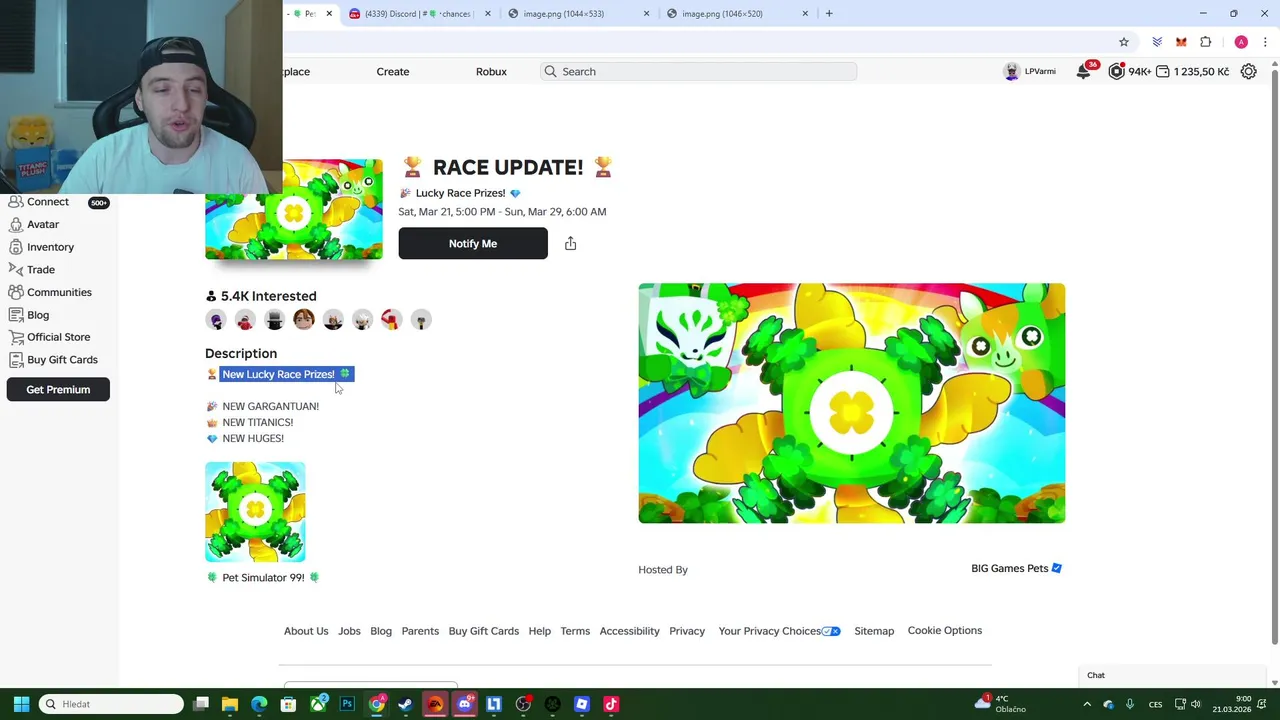Open Communities in the sidebar
This screenshot has width=1280, height=720.
pyautogui.click(x=59, y=292)
